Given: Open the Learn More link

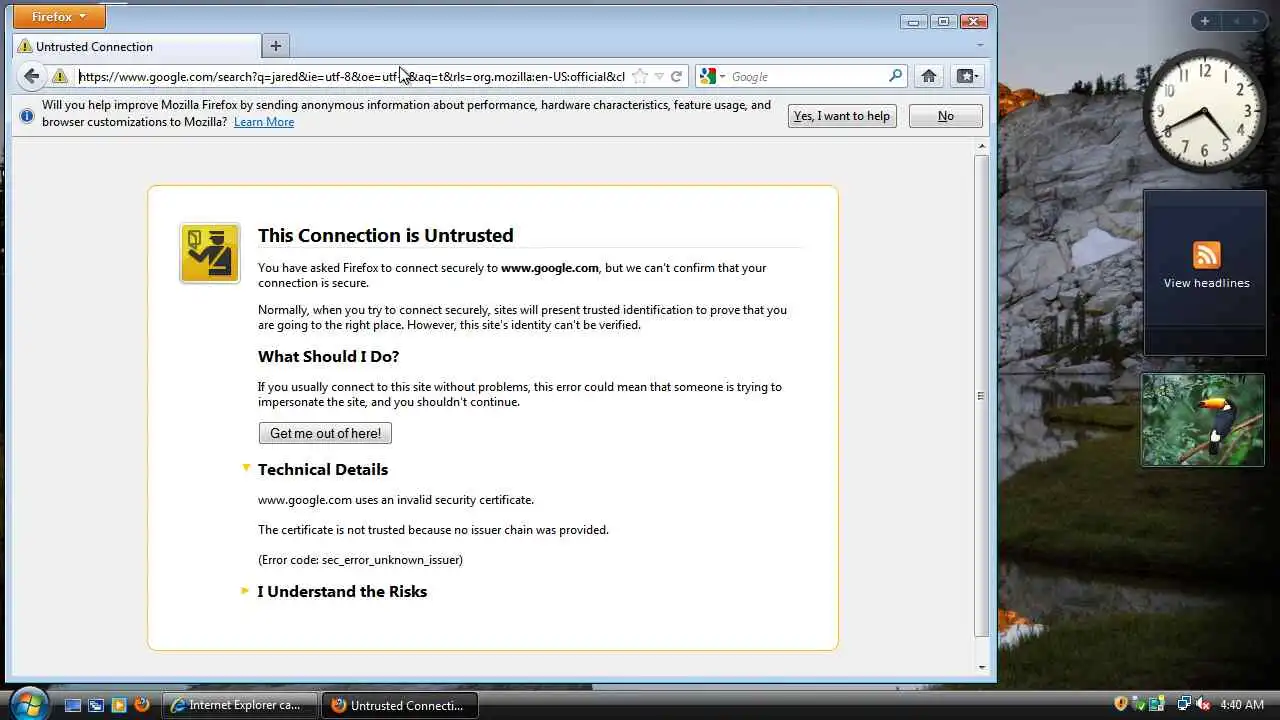Looking at the screenshot, I should coord(264,122).
